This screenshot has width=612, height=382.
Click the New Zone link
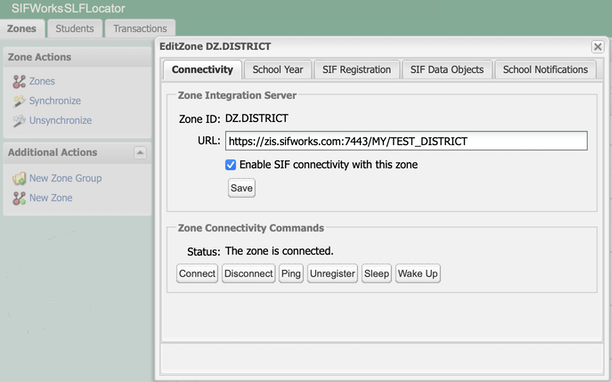(x=51, y=198)
